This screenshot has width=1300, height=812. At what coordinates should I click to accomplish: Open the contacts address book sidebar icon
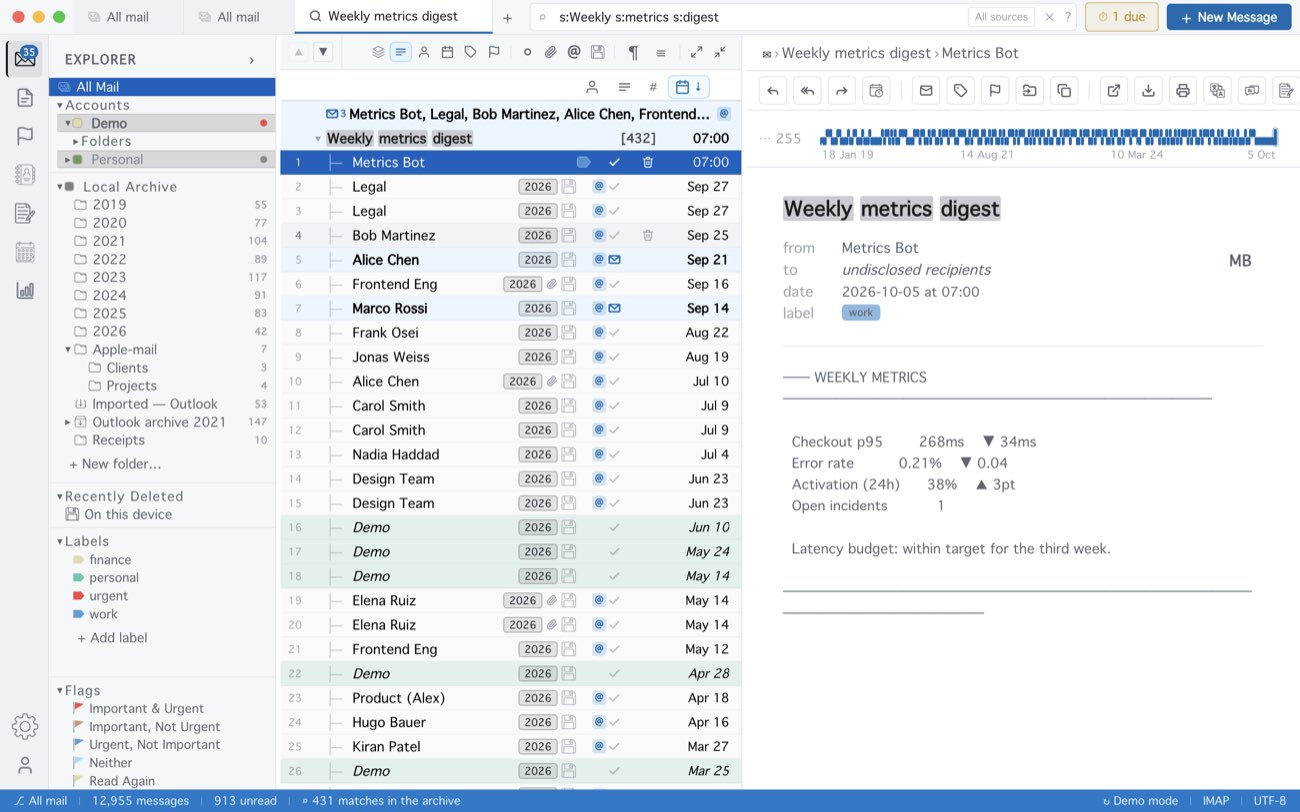click(x=25, y=174)
